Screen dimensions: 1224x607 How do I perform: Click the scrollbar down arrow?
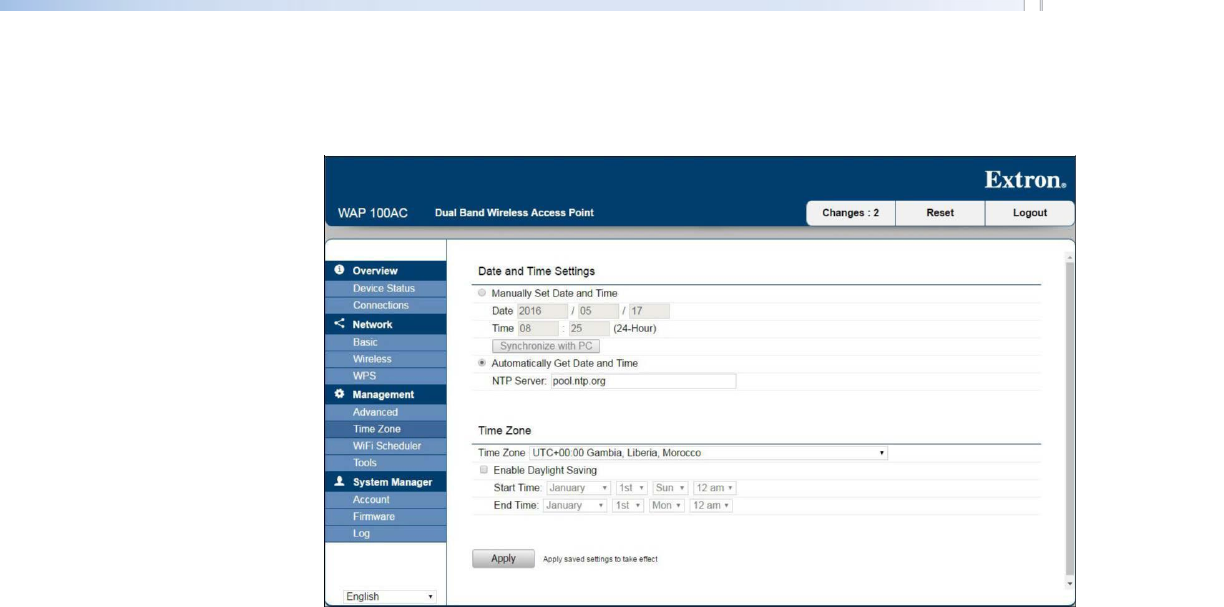(x=1070, y=583)
